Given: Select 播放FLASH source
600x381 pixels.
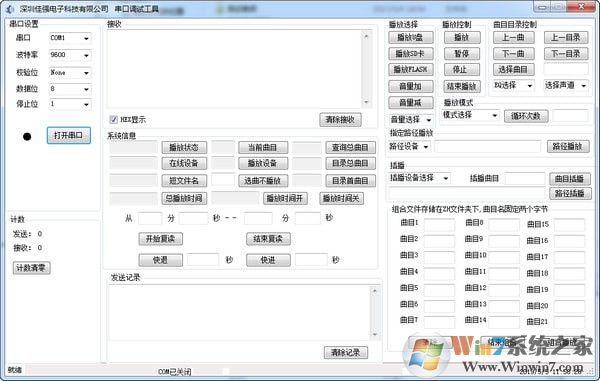Looking at the screenshot, I should (411, 69).
